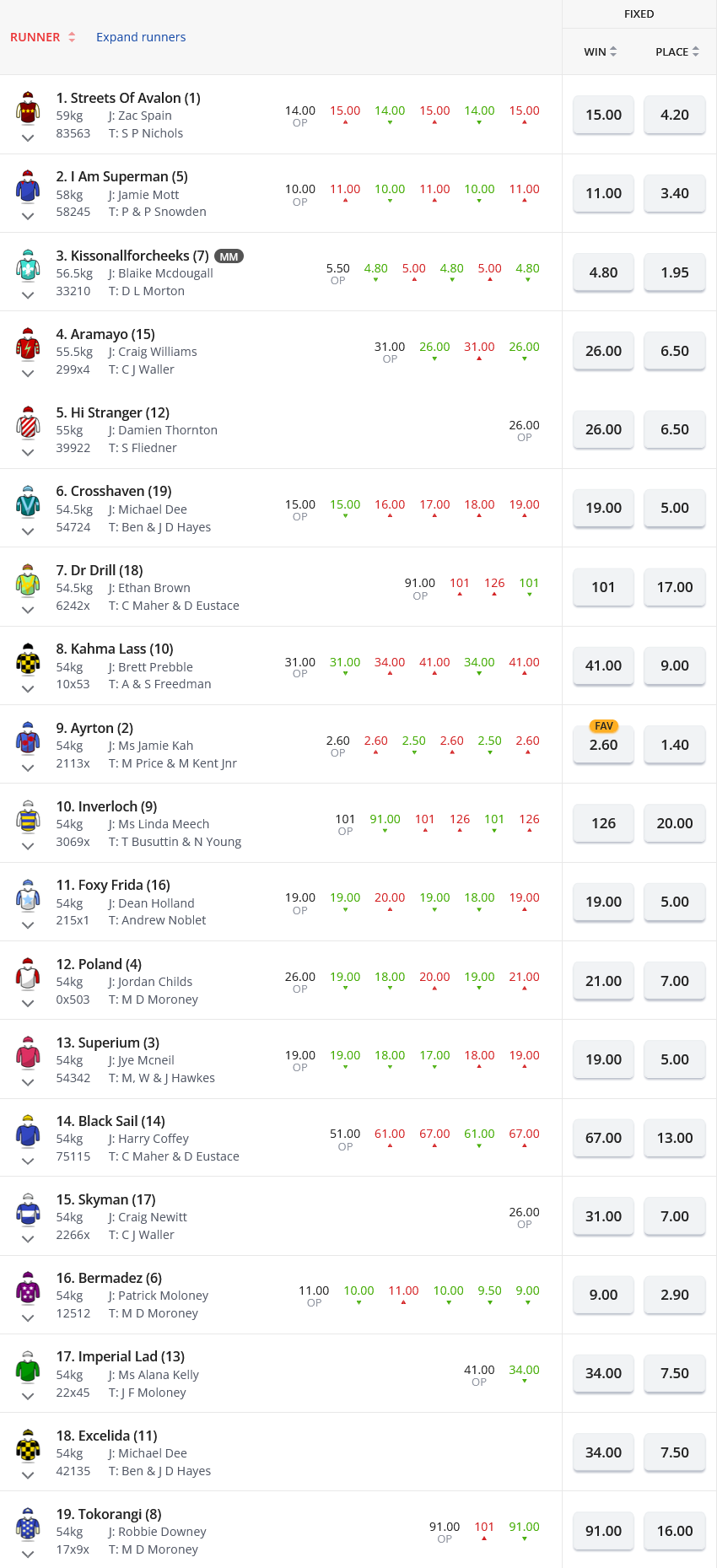The height and width of the screenshot is (1568, 717).
Task: Expand the Bermadez runner details chevron
Action: [28, 1317]
